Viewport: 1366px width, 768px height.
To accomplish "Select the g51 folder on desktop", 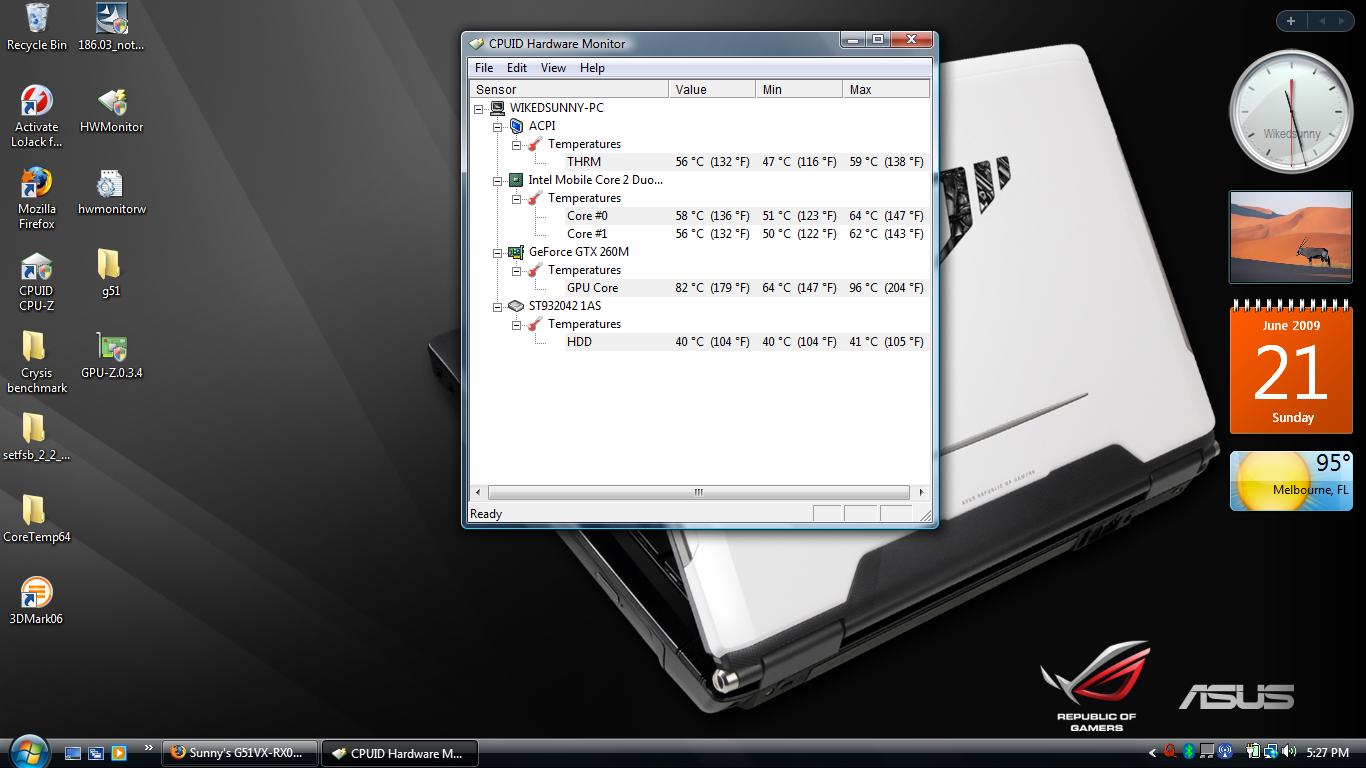I will point(111,274).
